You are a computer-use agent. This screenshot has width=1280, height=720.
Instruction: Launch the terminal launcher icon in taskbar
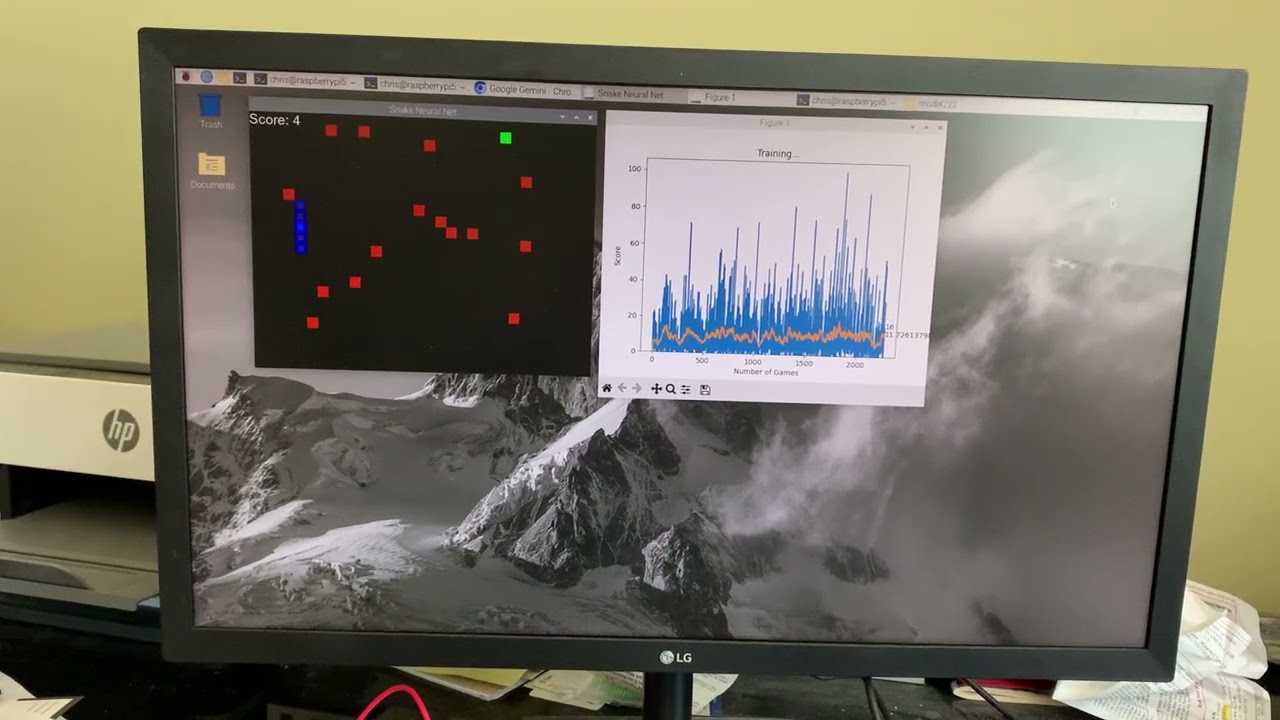click(x=240, y=78)
